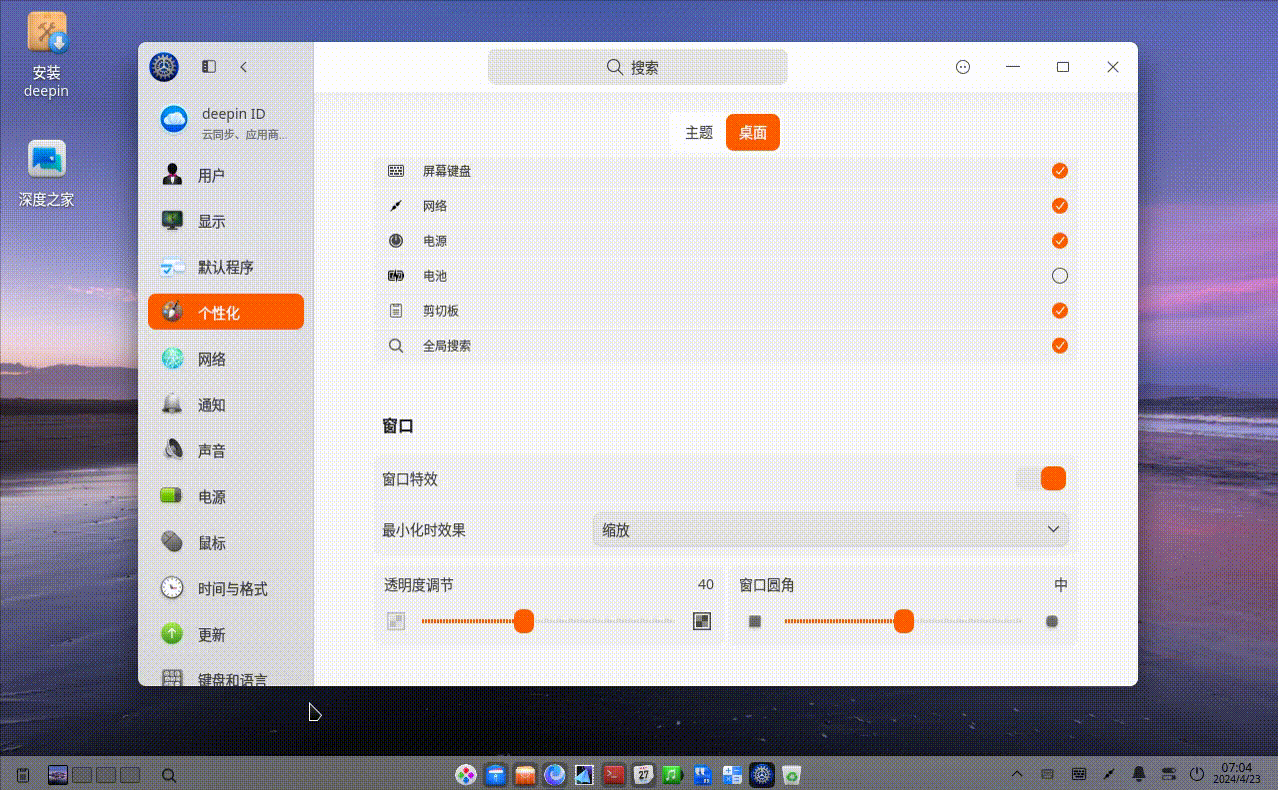Screen dimensions: 1278x790
Task: Disable the 剪切板 plugin toggle
Action: [x=1059, y=310]
